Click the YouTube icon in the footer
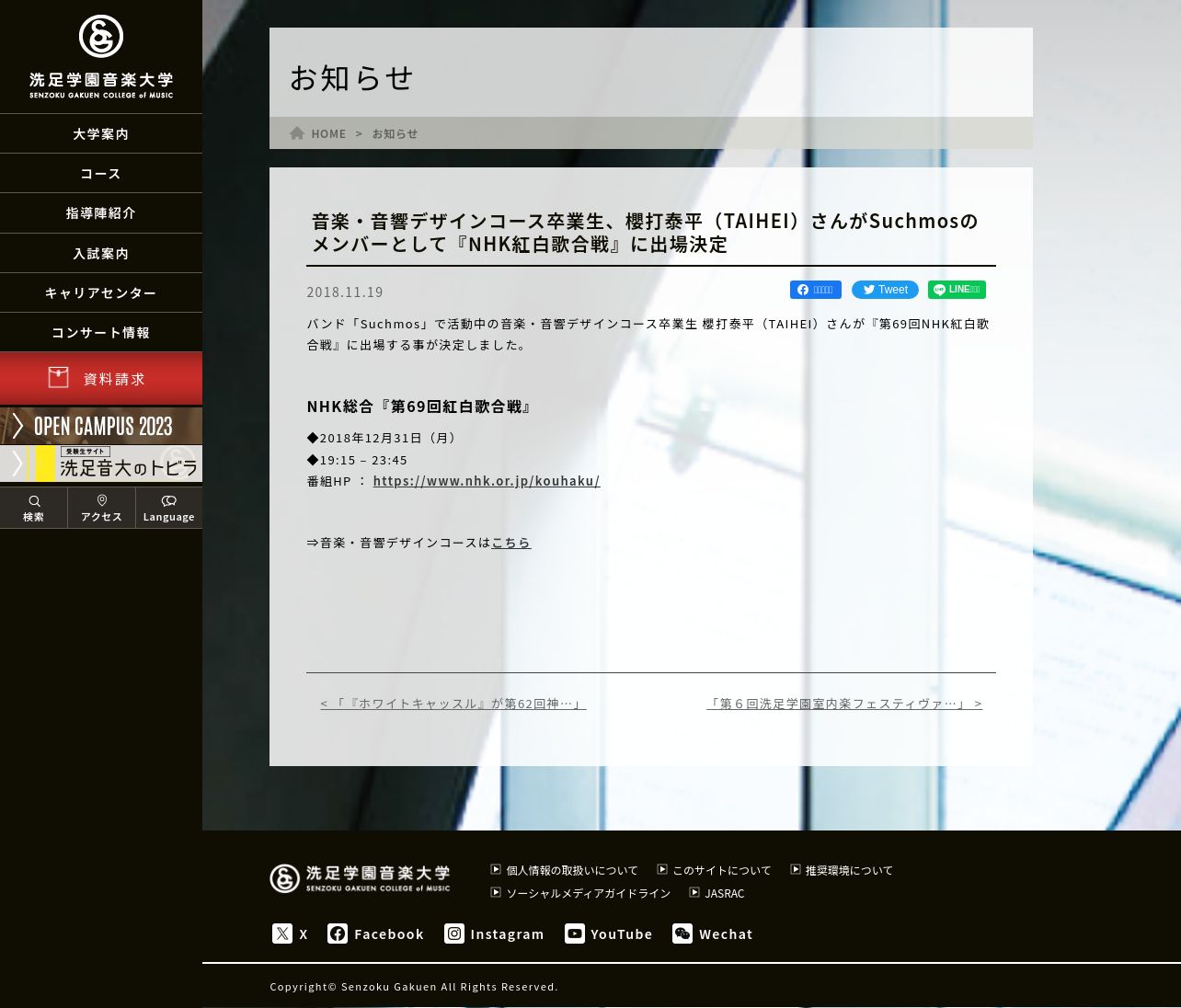 pyautogui.click(x=575, y=934)
